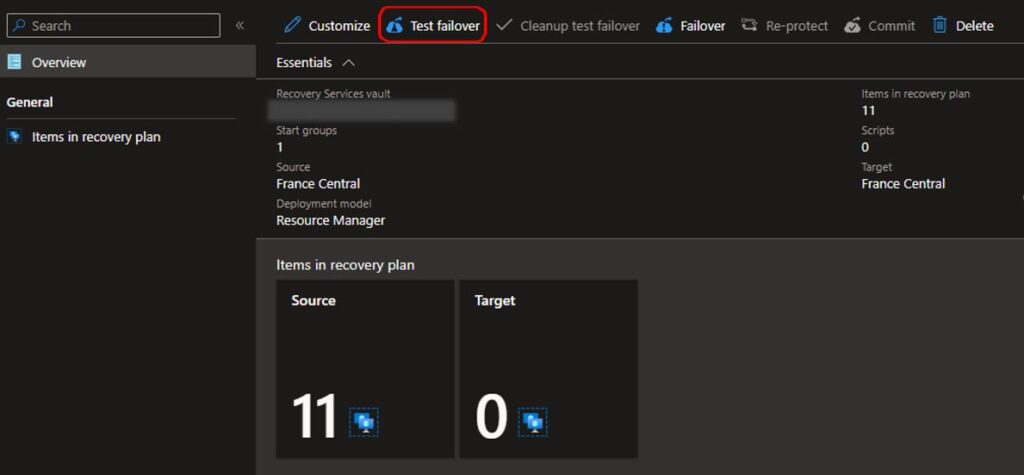Click the Deployment model label
Viewport: 1024px width, 475px height.
click(324, 203)
